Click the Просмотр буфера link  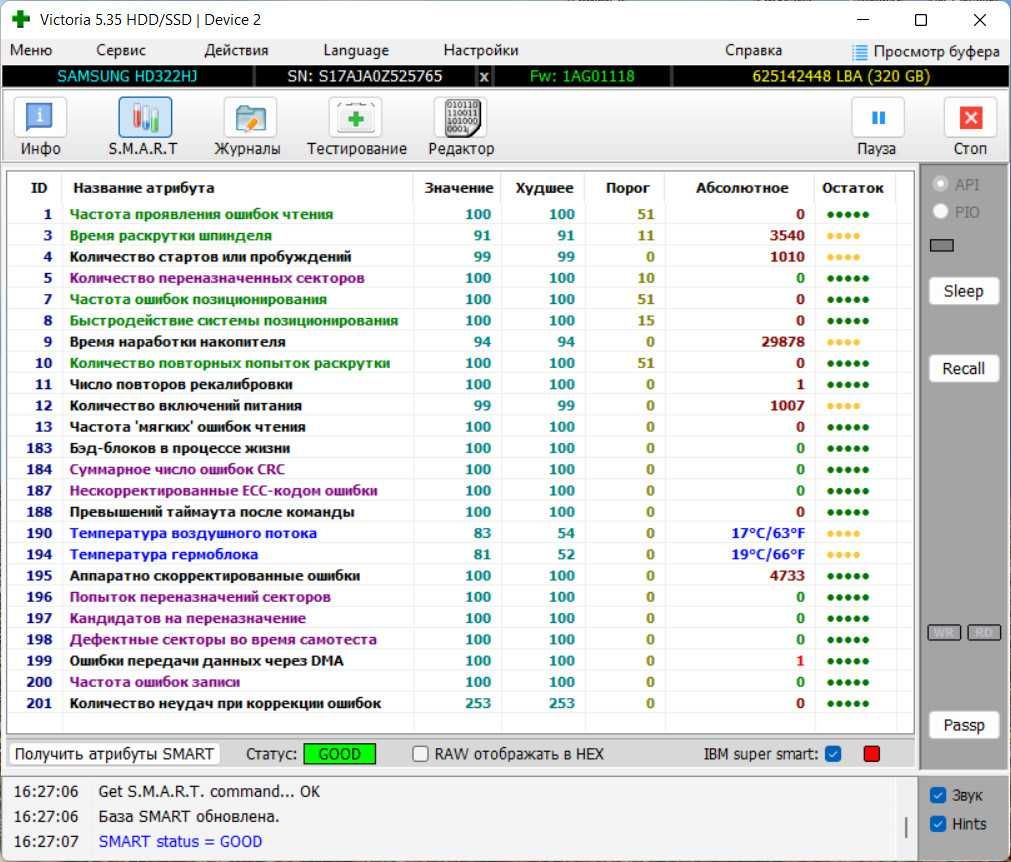pyautogui.click(x=936, y=52)
